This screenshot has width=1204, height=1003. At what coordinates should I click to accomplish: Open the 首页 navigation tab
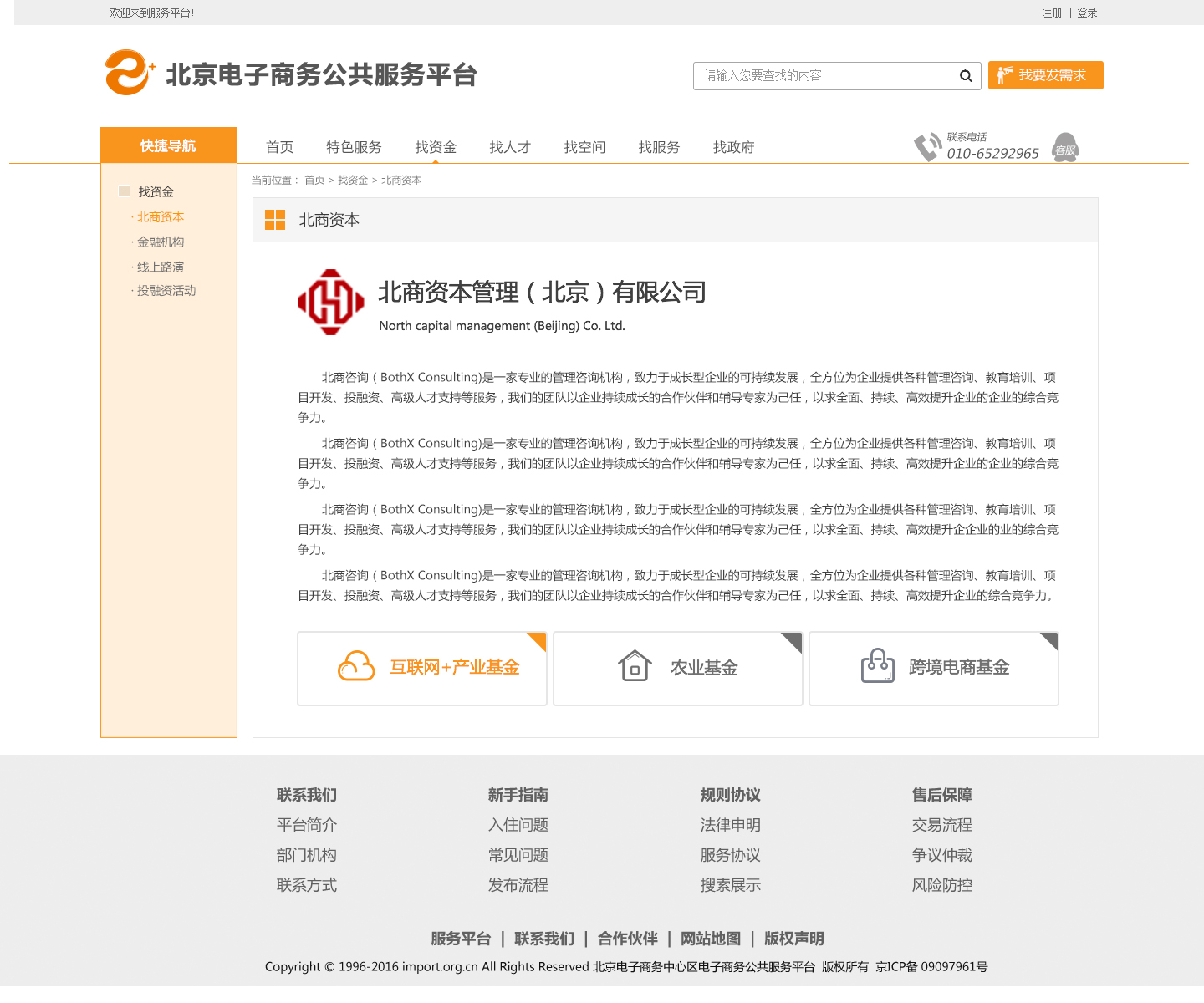point(279,147)
